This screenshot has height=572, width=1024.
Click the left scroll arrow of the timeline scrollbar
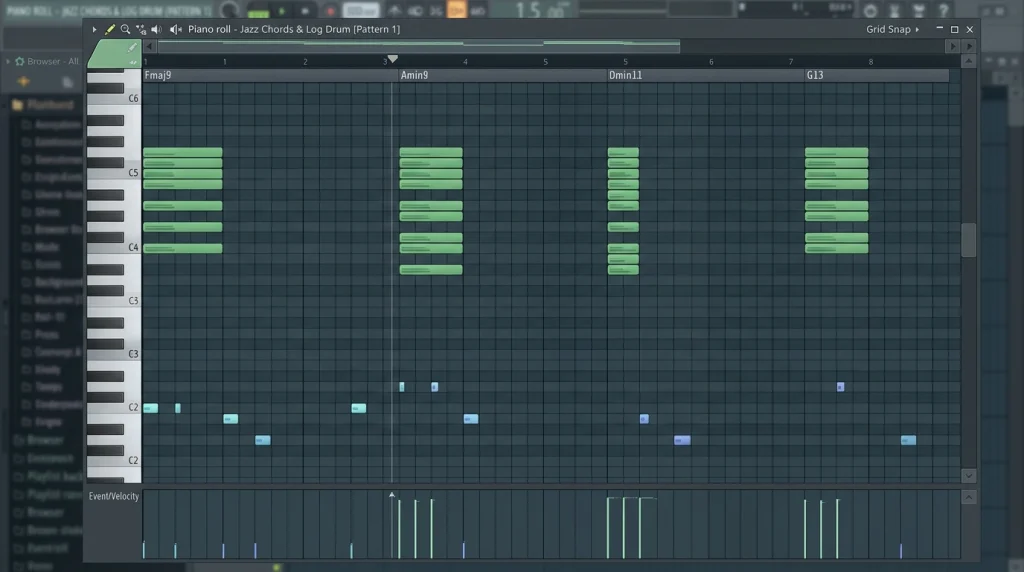click(150, 46)
